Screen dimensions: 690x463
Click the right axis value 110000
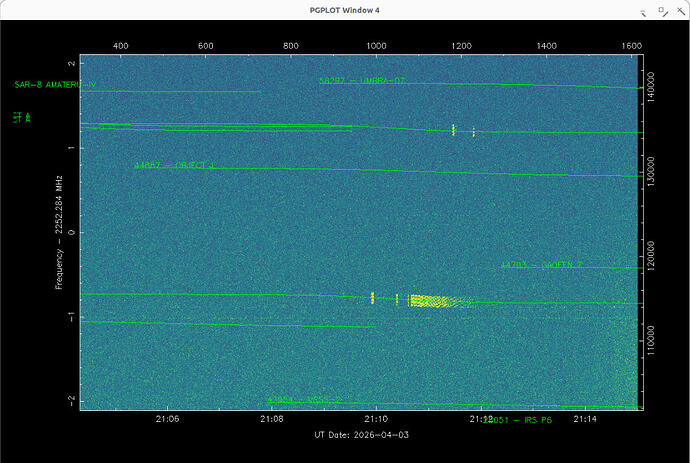651,341
